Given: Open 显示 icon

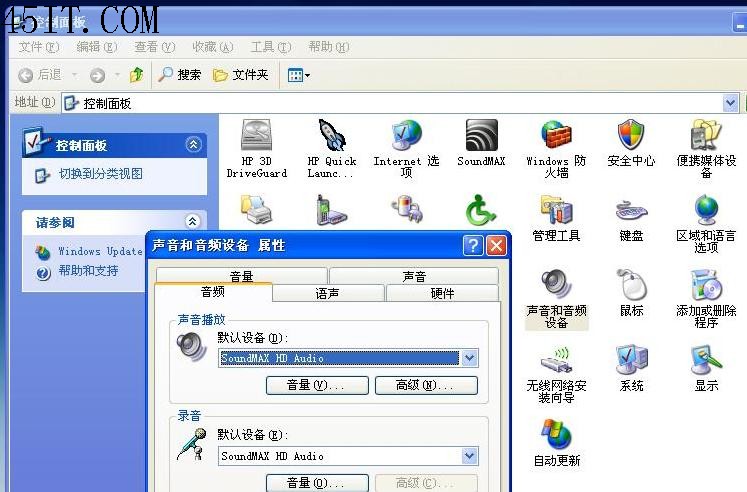Looking at the screenshot, I should (x=706, y=360).
